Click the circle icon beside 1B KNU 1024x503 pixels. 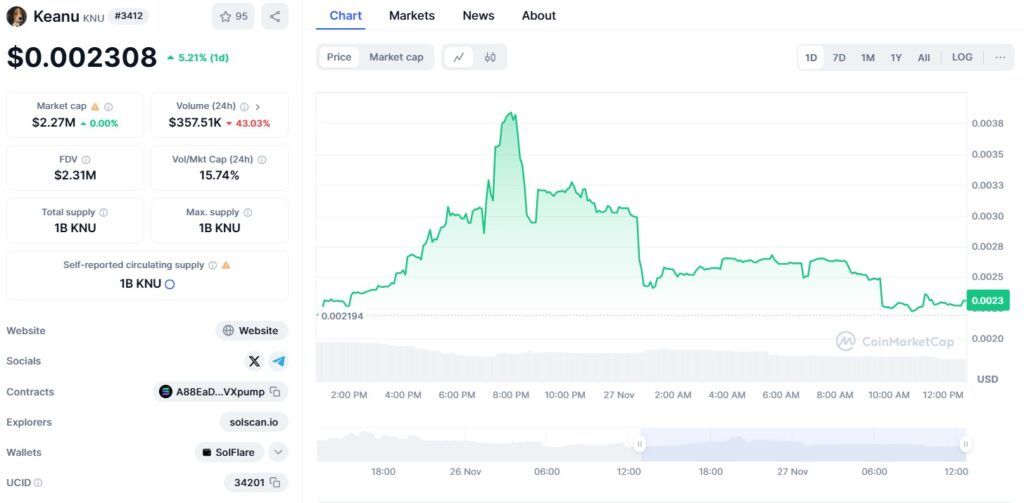pyautogui.click(x=170, y=284)
